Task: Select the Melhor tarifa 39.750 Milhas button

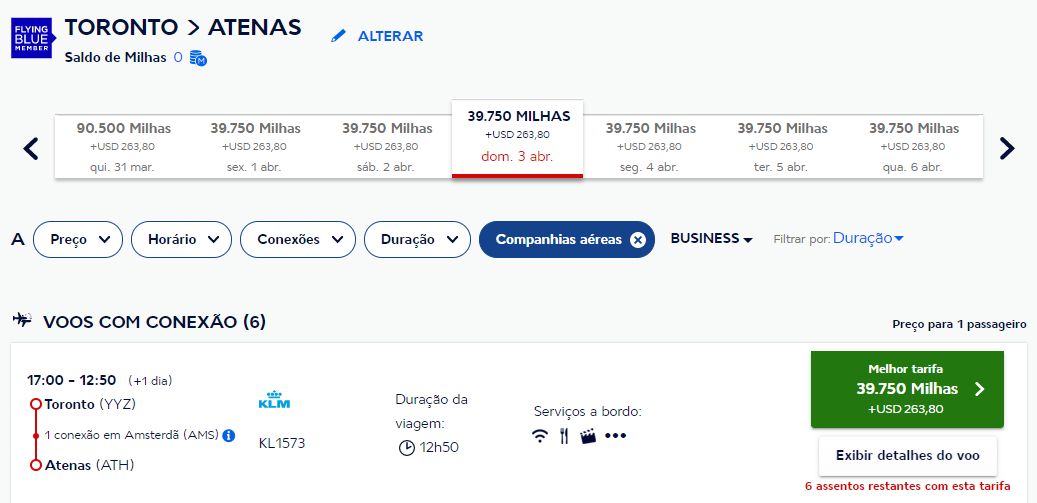Action: pyautogui.click(x=907, y=389)
